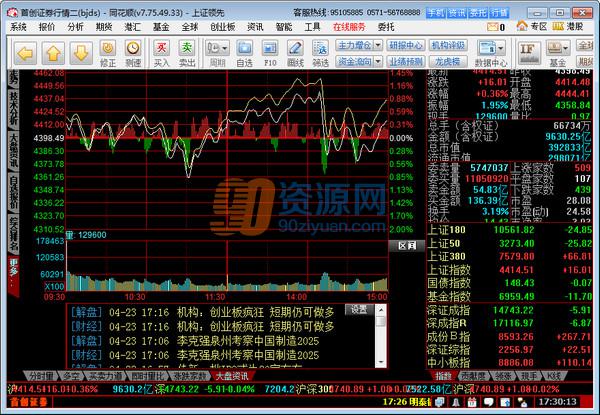The height and width of the screenshot is (415, 600).
Task: Select the 画线 line drawing tool
Action: point(295,54)
